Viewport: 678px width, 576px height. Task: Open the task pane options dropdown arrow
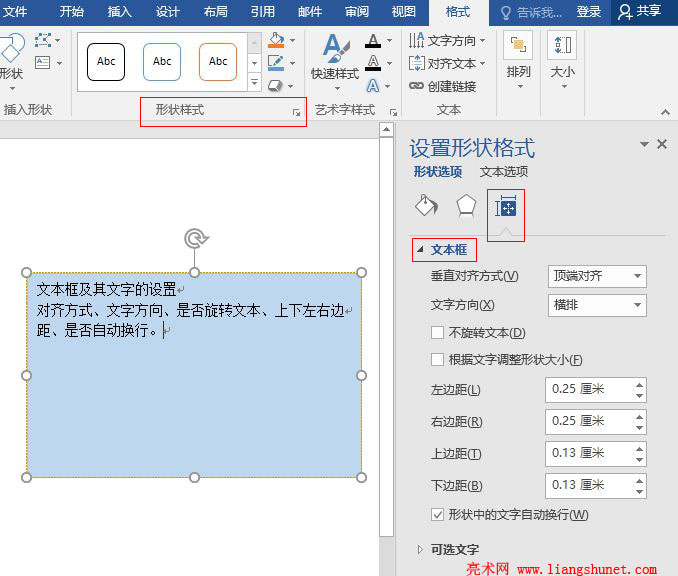[644, 144]
